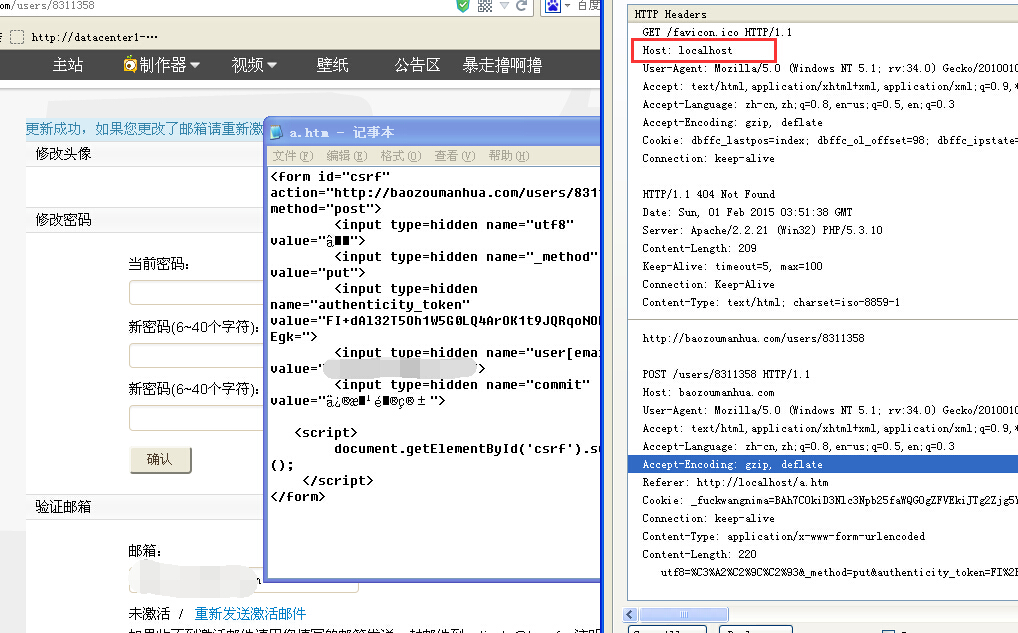Open the 暴走撸啊撸 navigation item
This screenshot has height=633, width=1018.
[502, 65]
